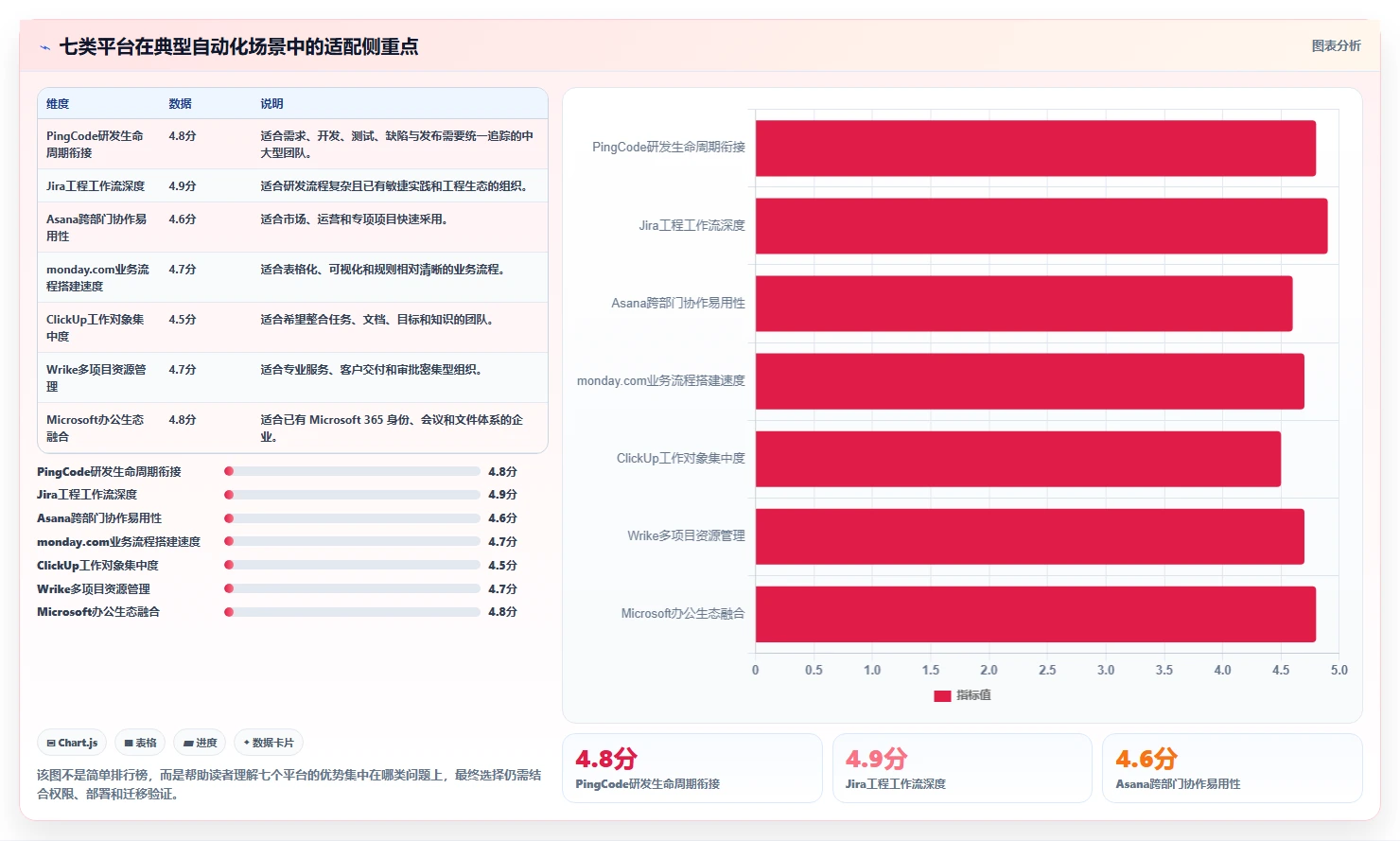Select the 数据卡片 tag chip

point(269,743)
